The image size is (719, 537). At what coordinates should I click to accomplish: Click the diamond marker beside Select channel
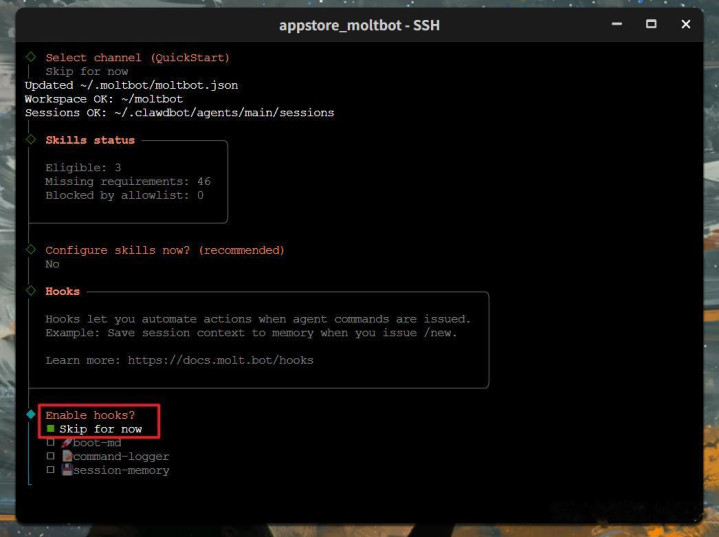pos(31,57)
